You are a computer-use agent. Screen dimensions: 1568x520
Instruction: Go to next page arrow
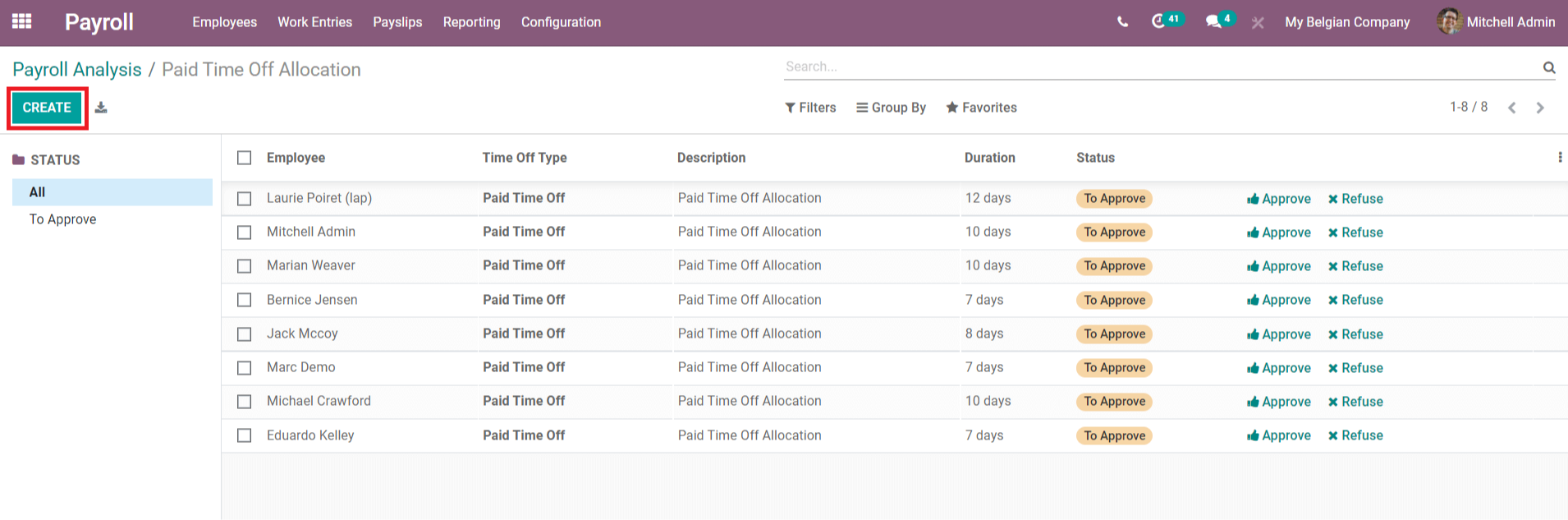1540,108
